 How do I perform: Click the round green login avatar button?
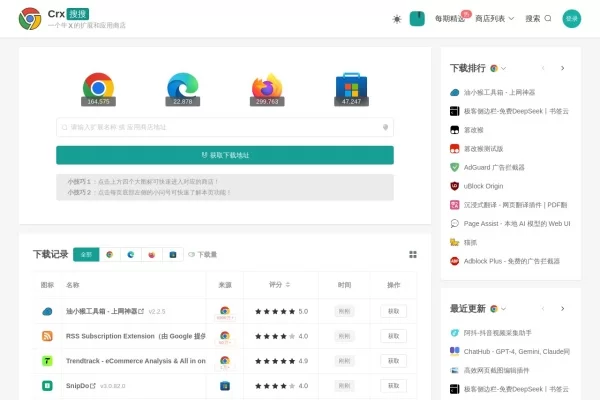571,18
